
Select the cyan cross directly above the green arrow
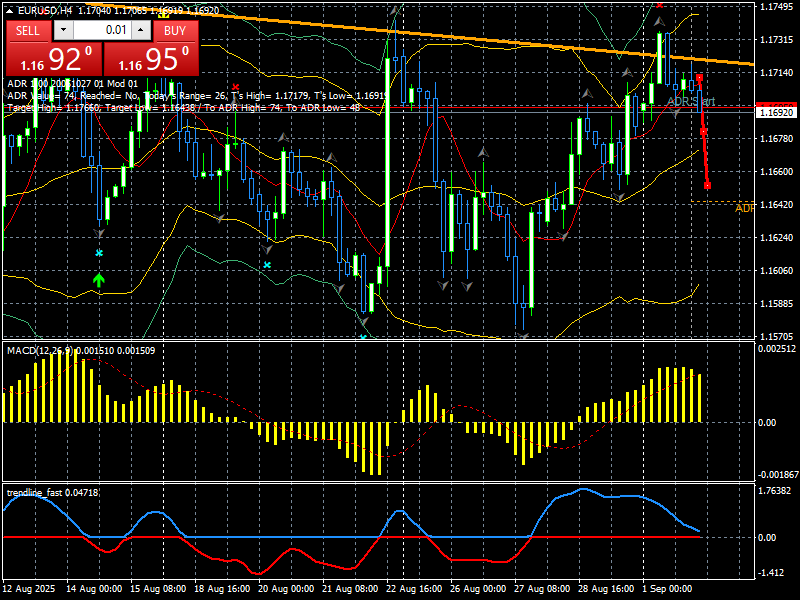pyautogui.click(x=99, y=253)
